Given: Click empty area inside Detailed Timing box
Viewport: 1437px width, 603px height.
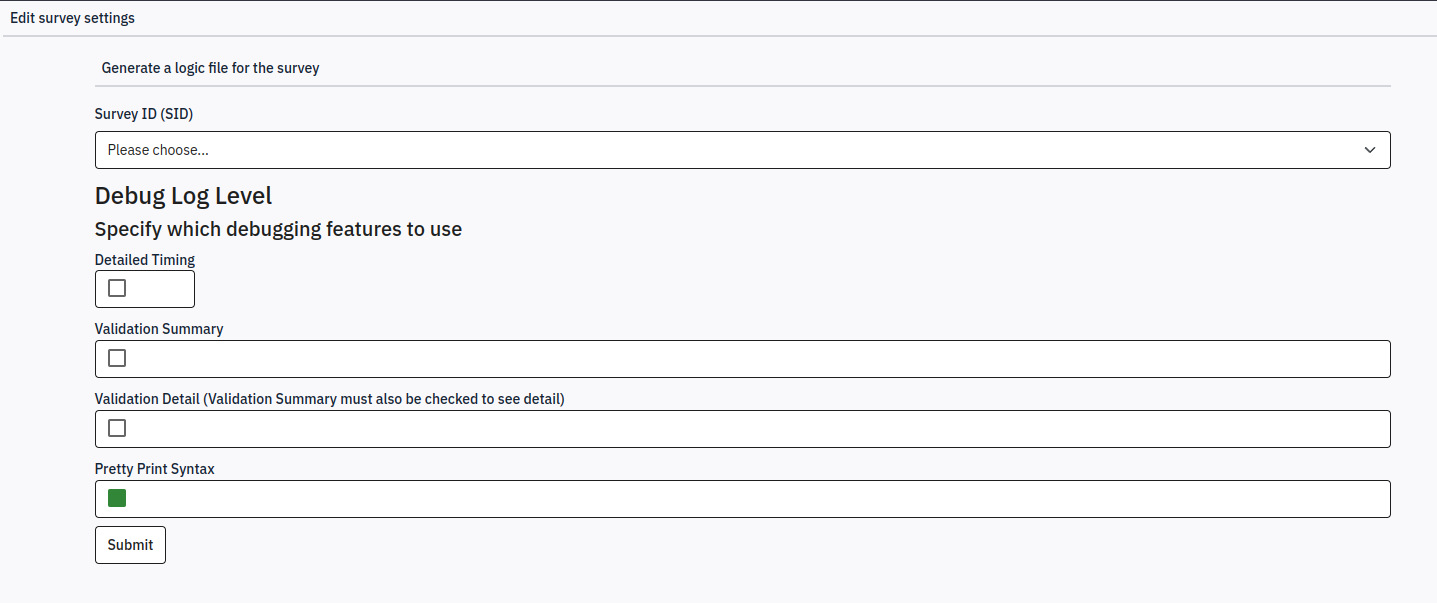Looking at the screenshot, I should click(x=162, y=289).
